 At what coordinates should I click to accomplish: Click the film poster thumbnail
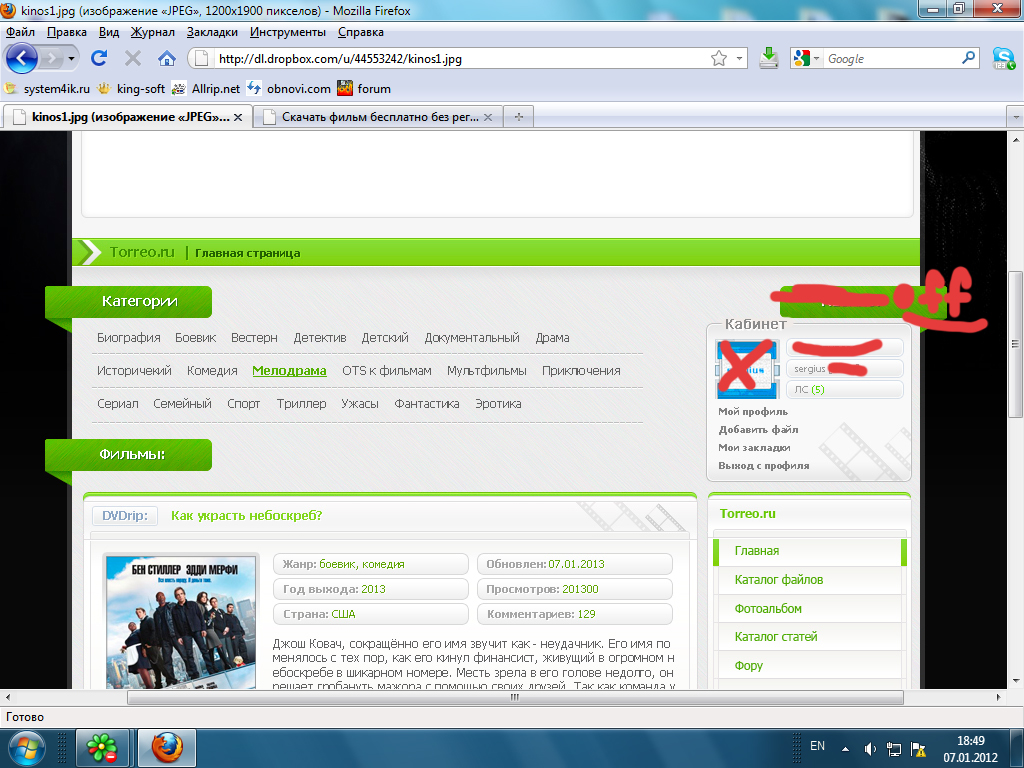tap(181, 622)
